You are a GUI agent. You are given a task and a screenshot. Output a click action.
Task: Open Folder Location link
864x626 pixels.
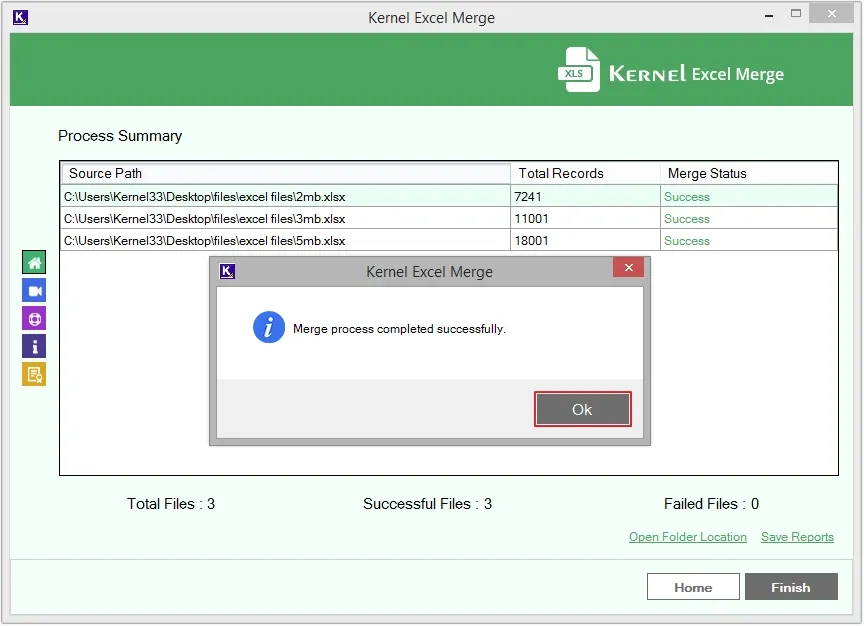tap(687, 537)
